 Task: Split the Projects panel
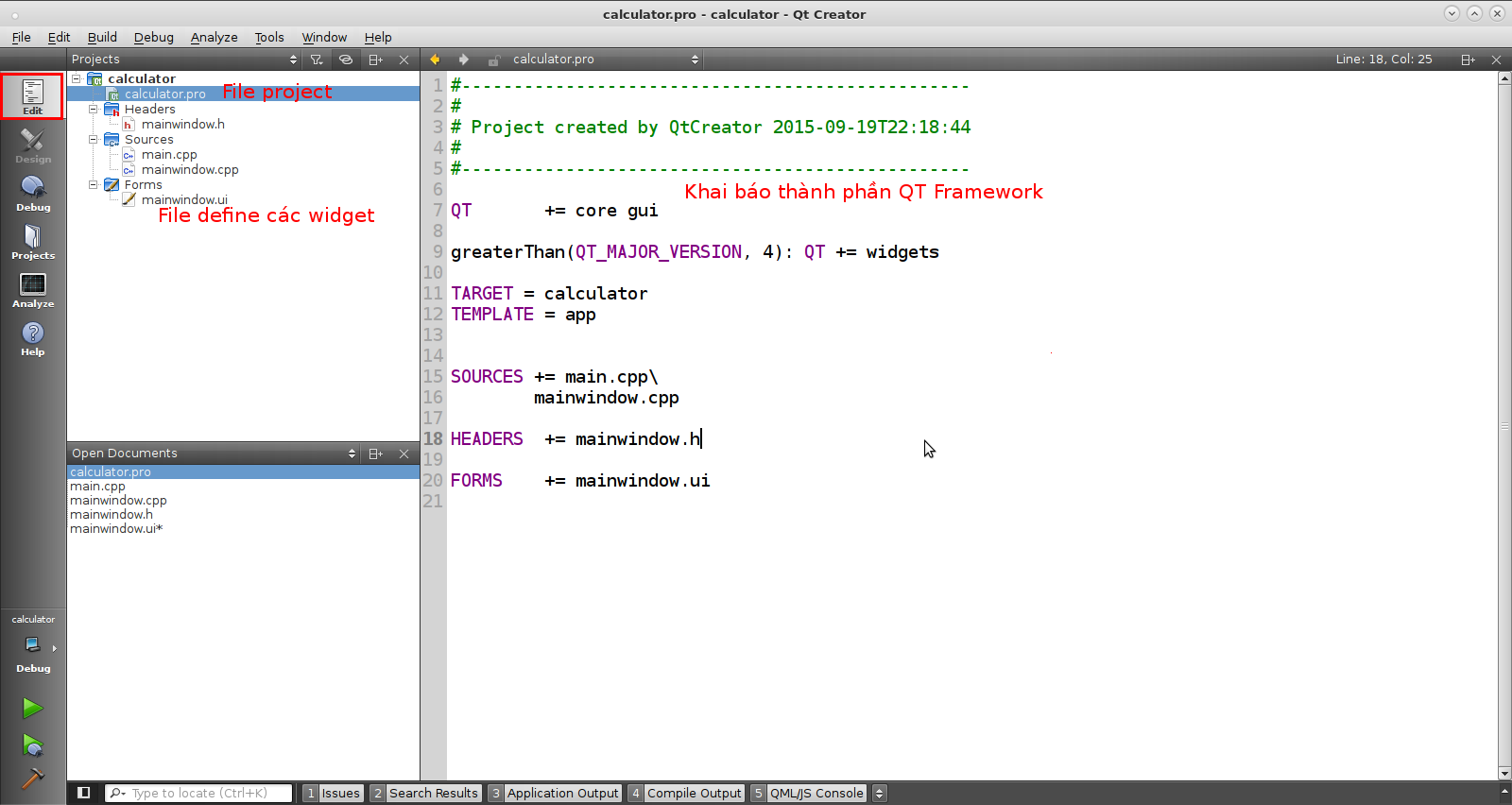375,60
